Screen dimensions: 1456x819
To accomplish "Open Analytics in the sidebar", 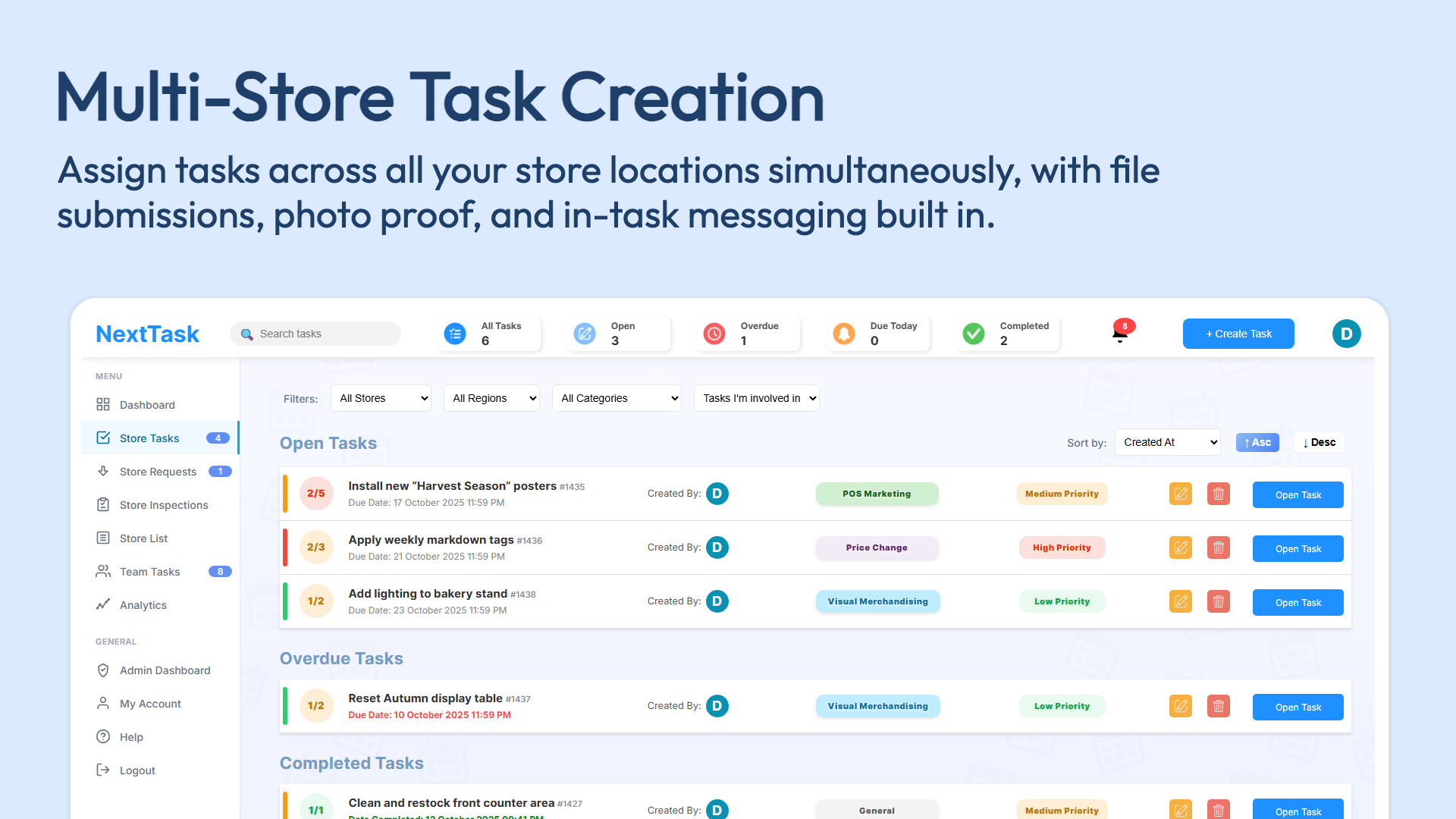I will (160, 605).
